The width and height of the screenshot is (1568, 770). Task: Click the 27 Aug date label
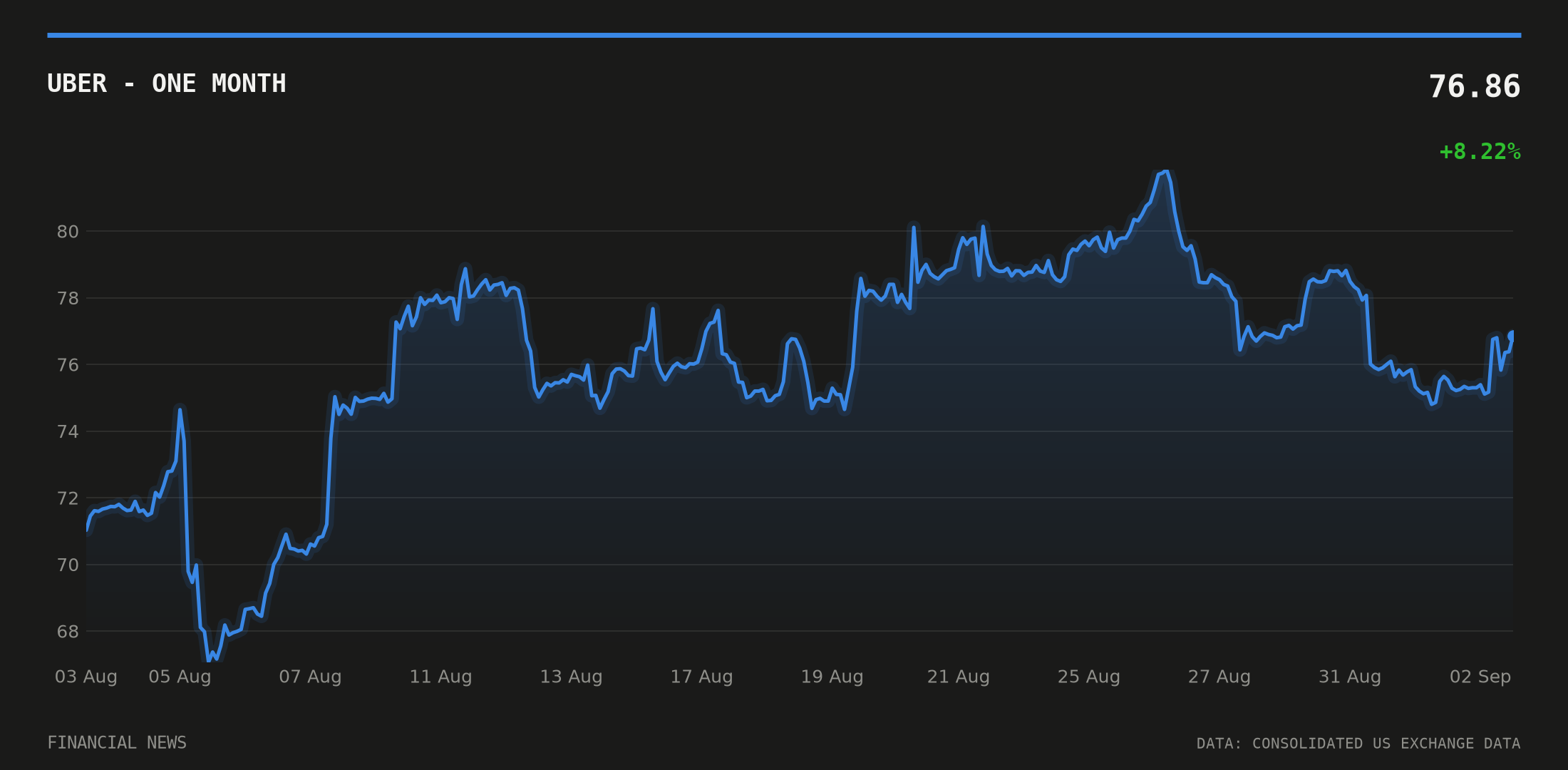(x=1219, y=677)
